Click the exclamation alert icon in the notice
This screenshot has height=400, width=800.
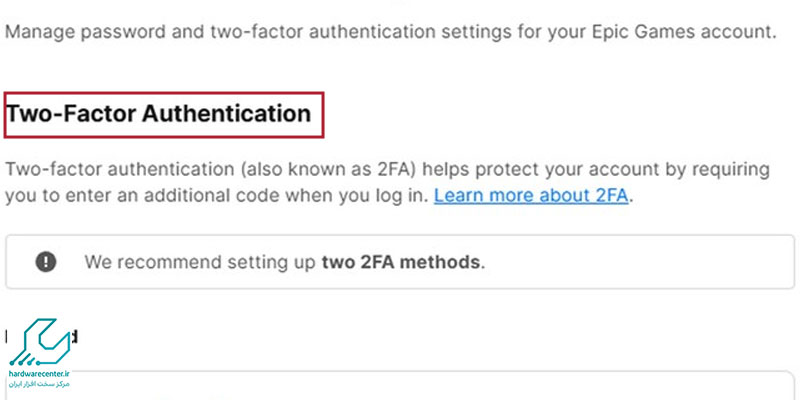coord(46,262)
